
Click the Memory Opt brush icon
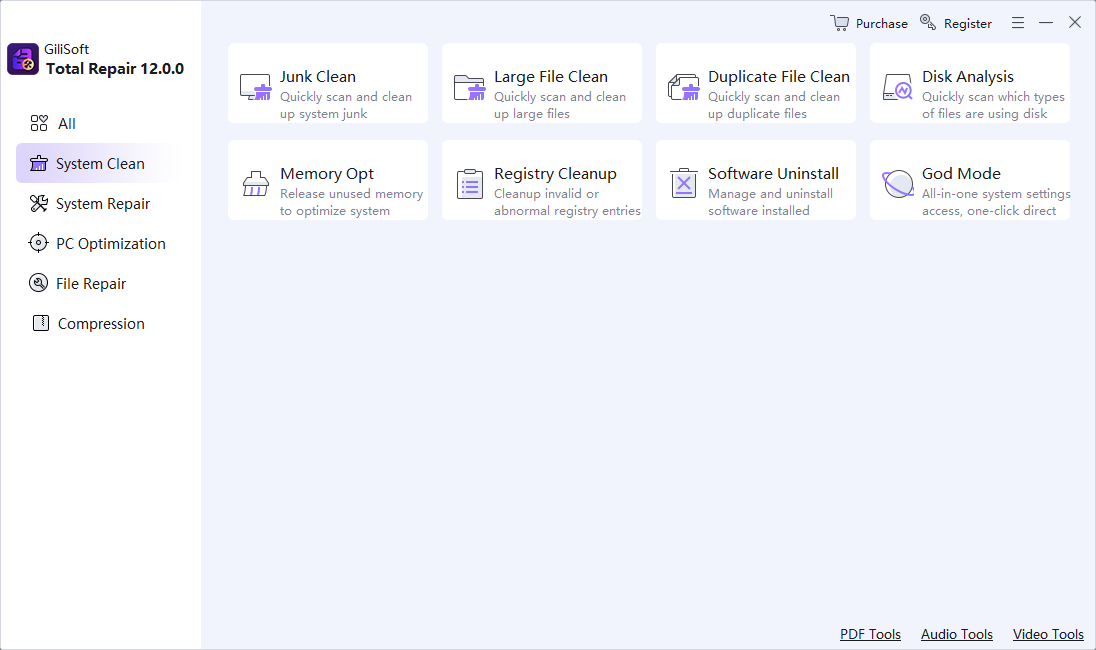point(256,184)
